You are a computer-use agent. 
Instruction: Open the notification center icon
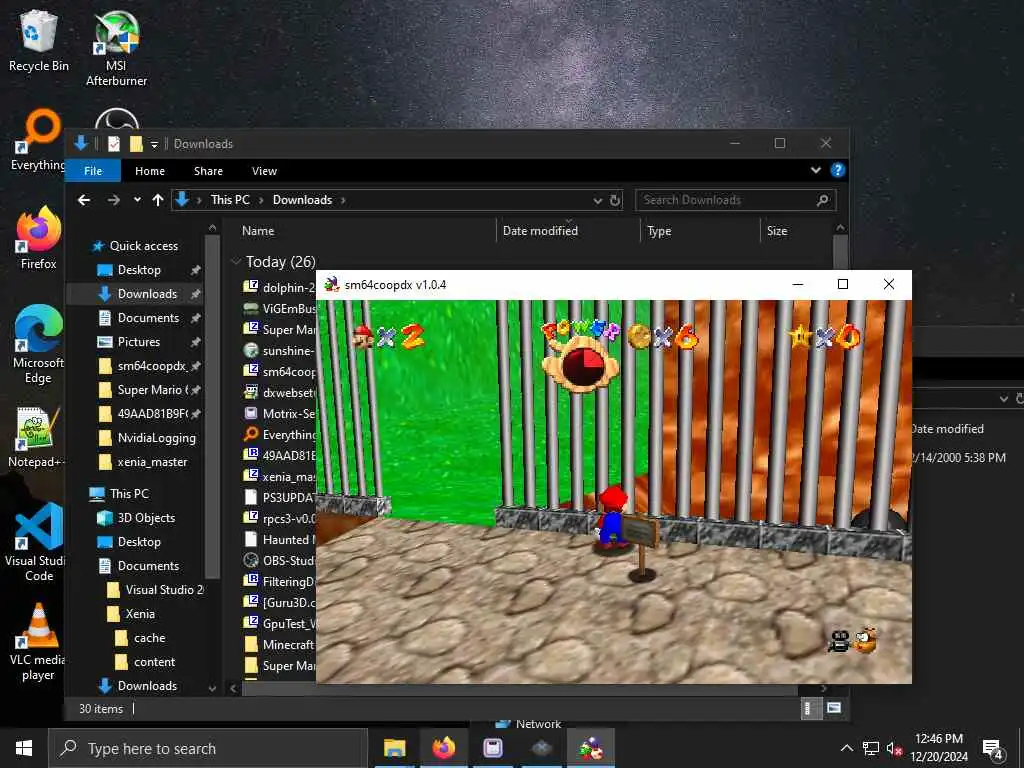click(993, 749)
